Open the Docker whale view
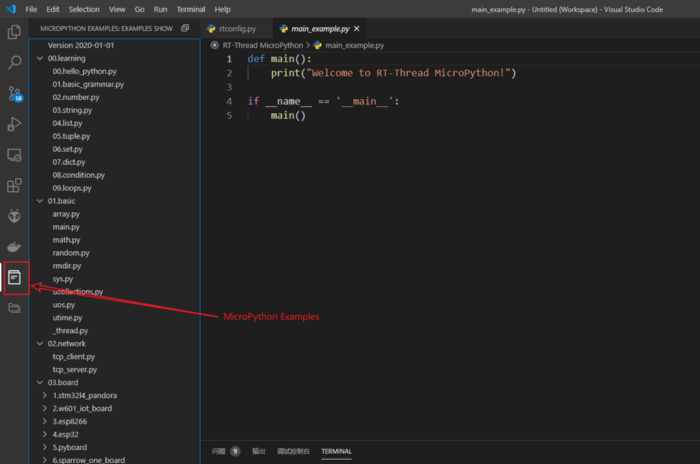This screenshot has height=464, width=700. coord(14,247)
